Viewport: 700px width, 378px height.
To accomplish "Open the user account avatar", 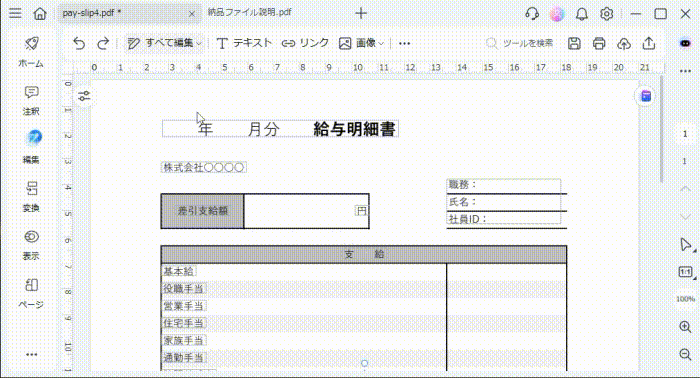I will tap(557, 14).
